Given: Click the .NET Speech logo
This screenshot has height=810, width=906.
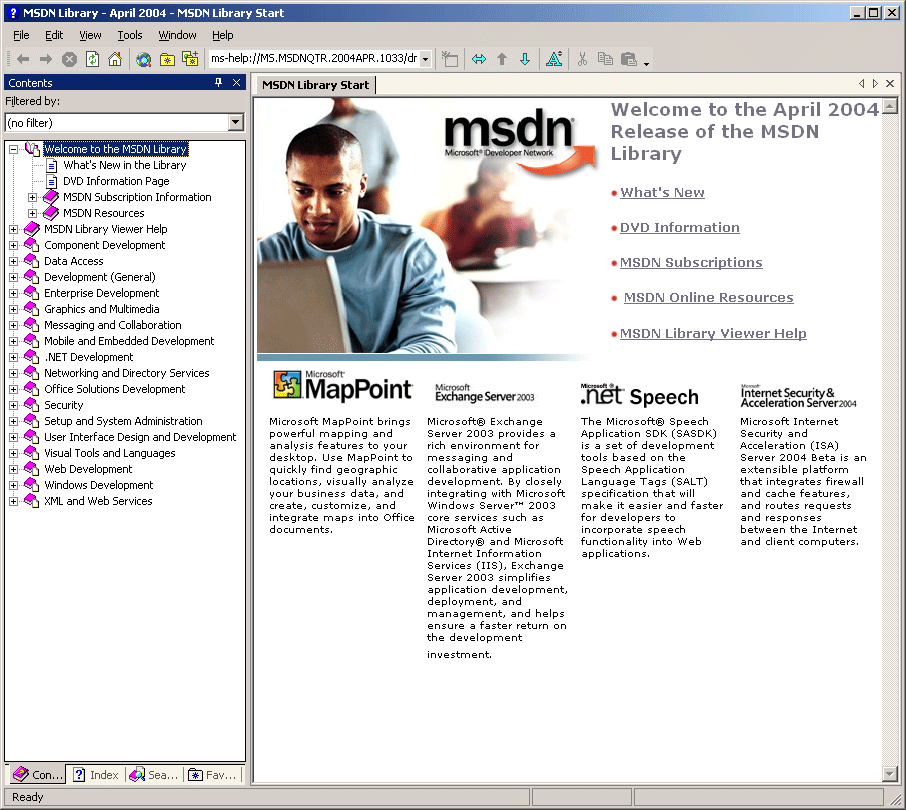Looking at the screenshot, I should (x=640, y=394).
